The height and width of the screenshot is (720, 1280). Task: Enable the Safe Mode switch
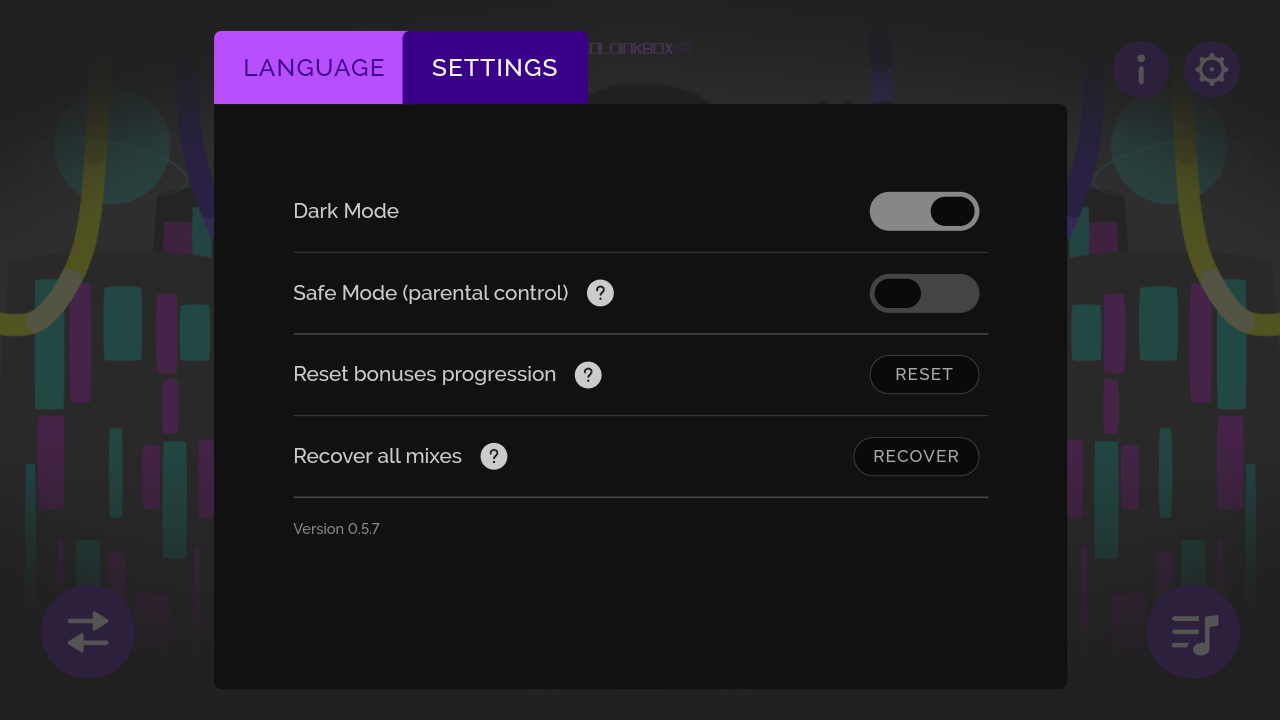924,293
